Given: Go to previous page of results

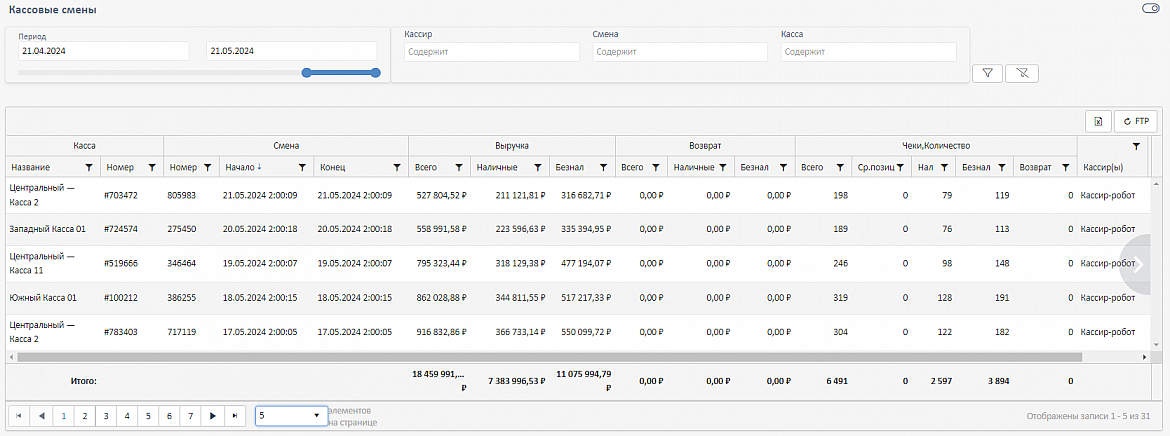Looking at the screenshot, I should coord(41,416).
